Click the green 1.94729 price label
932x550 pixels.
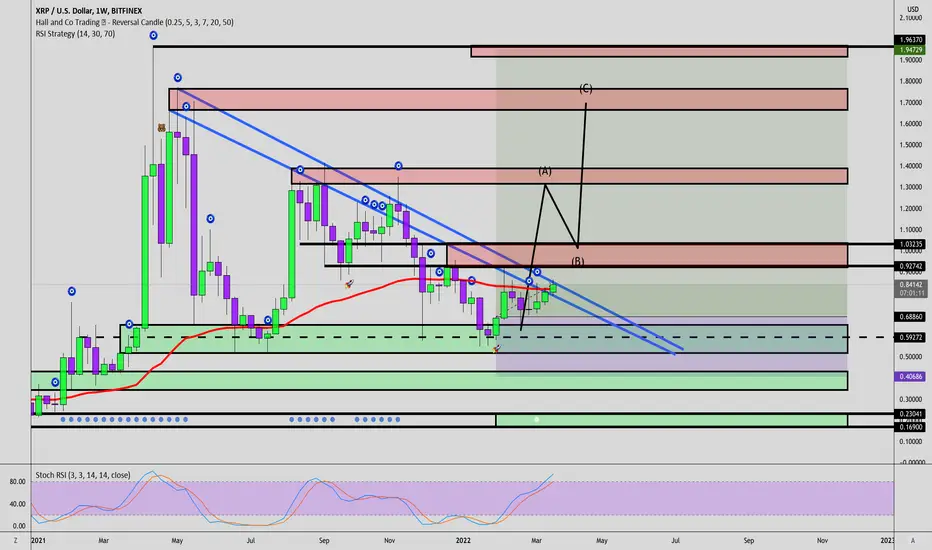910,50
